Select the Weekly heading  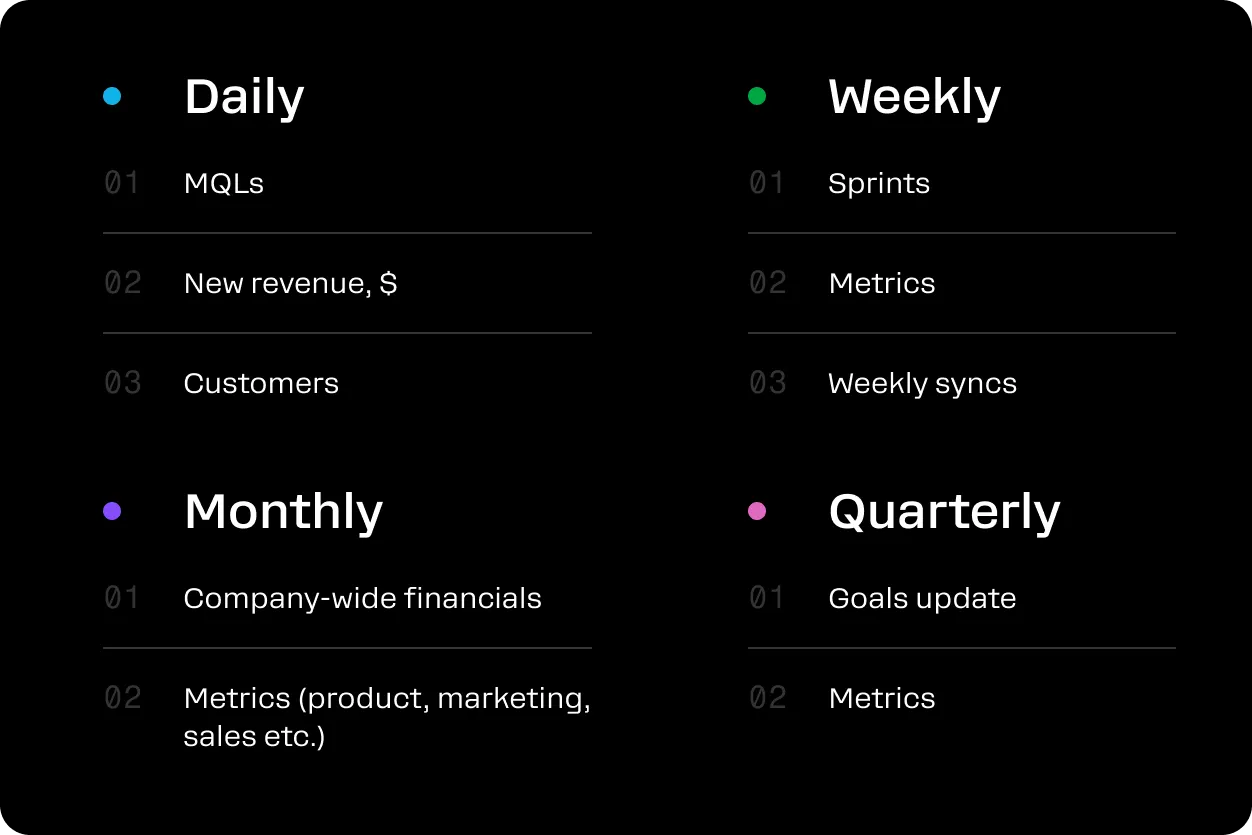click(914, 98)
